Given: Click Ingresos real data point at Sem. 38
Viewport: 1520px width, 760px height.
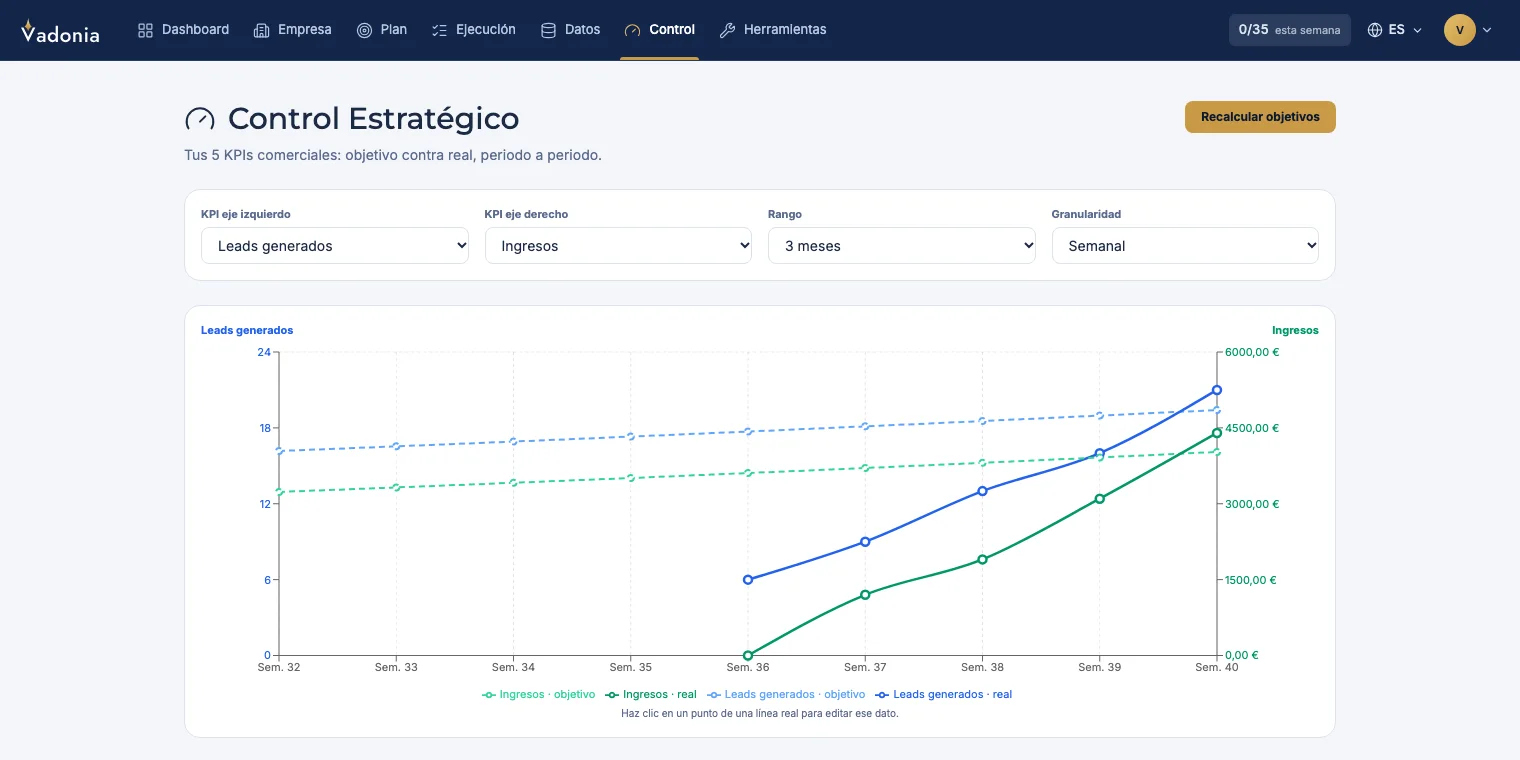Looking at the screenshot, I should click(x=982, y=560).
